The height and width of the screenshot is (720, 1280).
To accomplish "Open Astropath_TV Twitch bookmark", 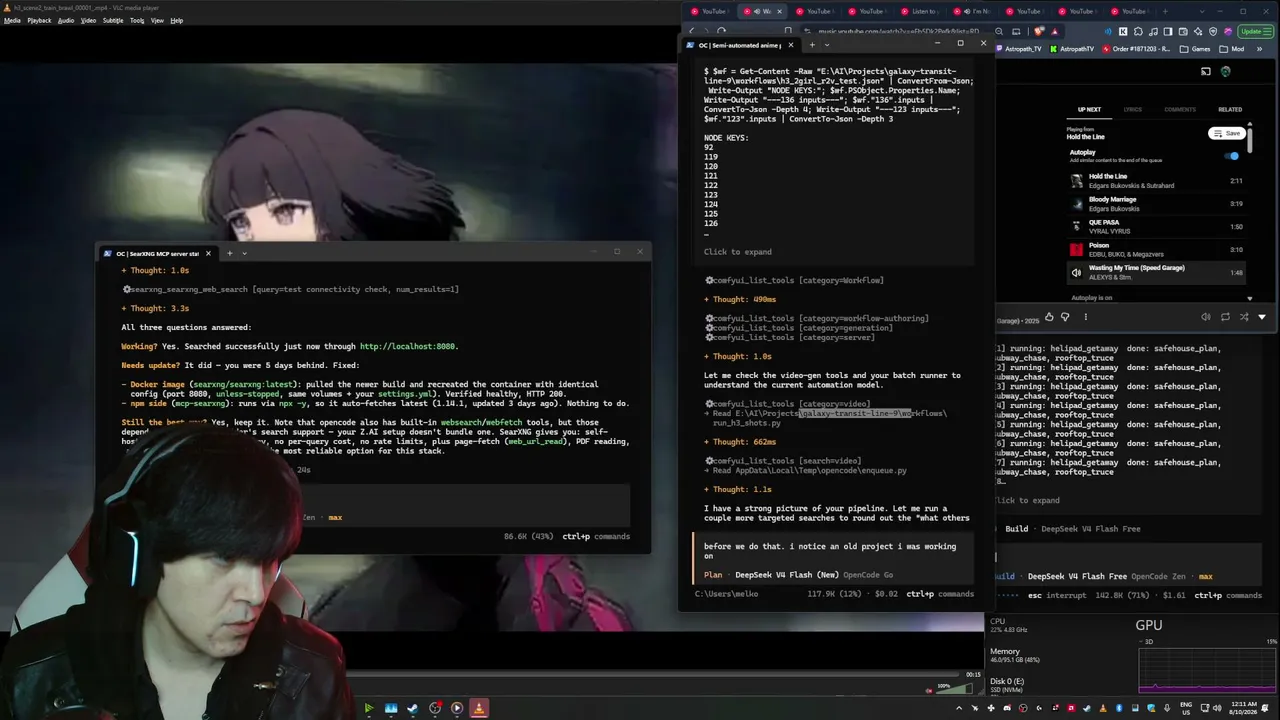I will click(x=1019, y=49).
